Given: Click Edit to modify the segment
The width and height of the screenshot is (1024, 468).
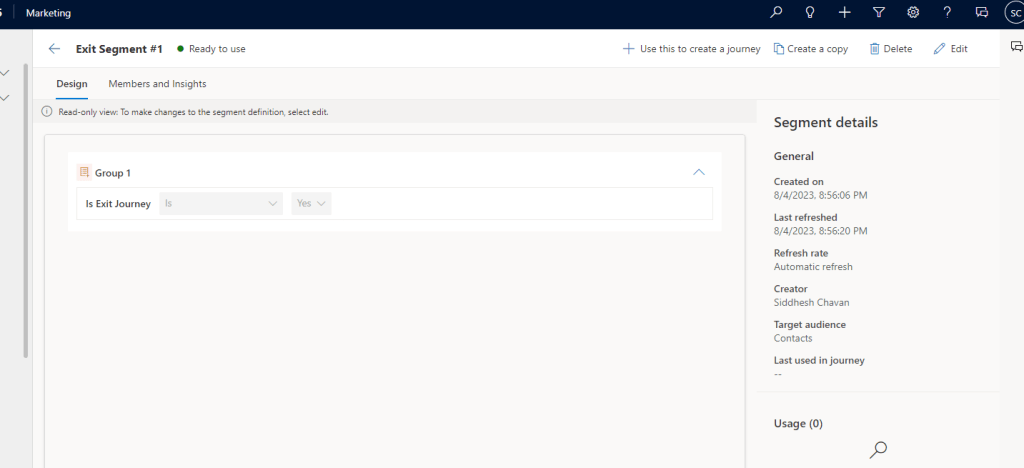Looking at the screenshot, I should point(950,49).
